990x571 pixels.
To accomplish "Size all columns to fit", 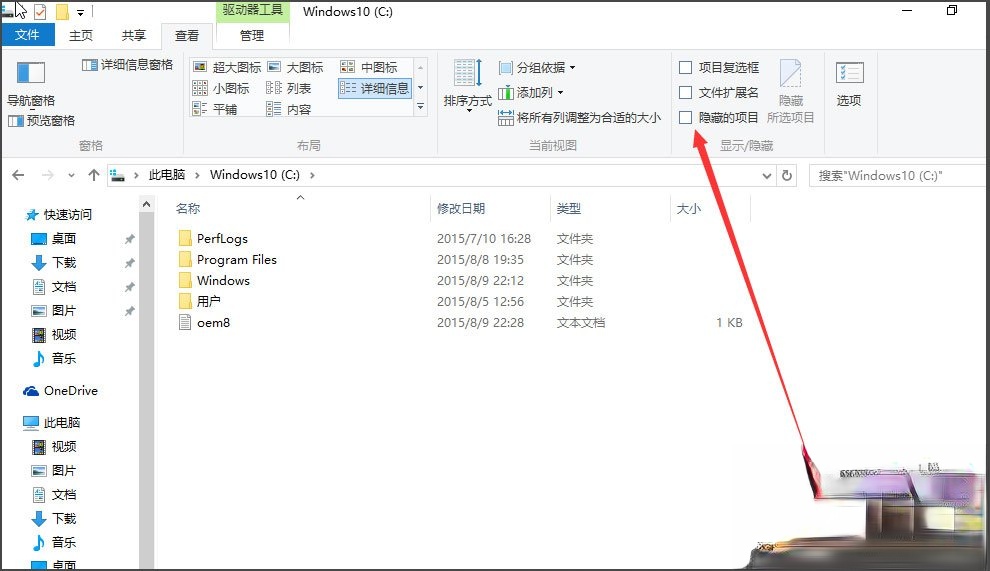I will (x=579, y=117).
